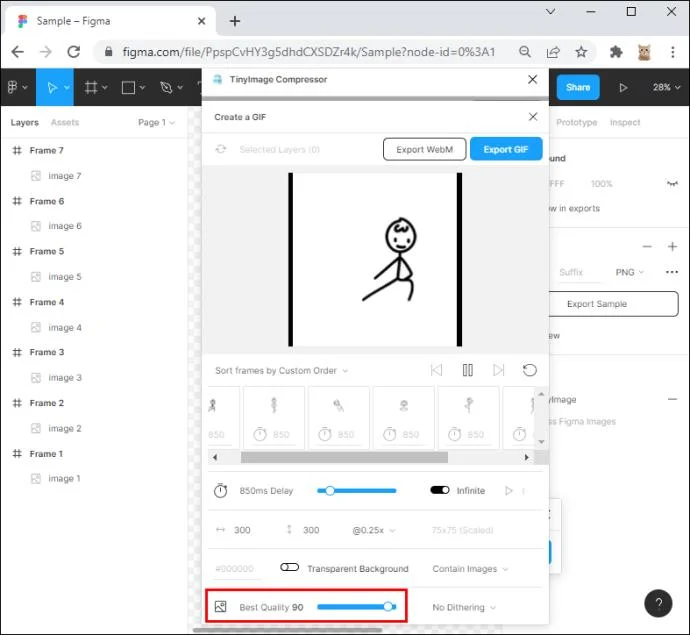Switch to the Inspect tab
The width and height of the screenshot is (690, 635).
click(625, 122)
